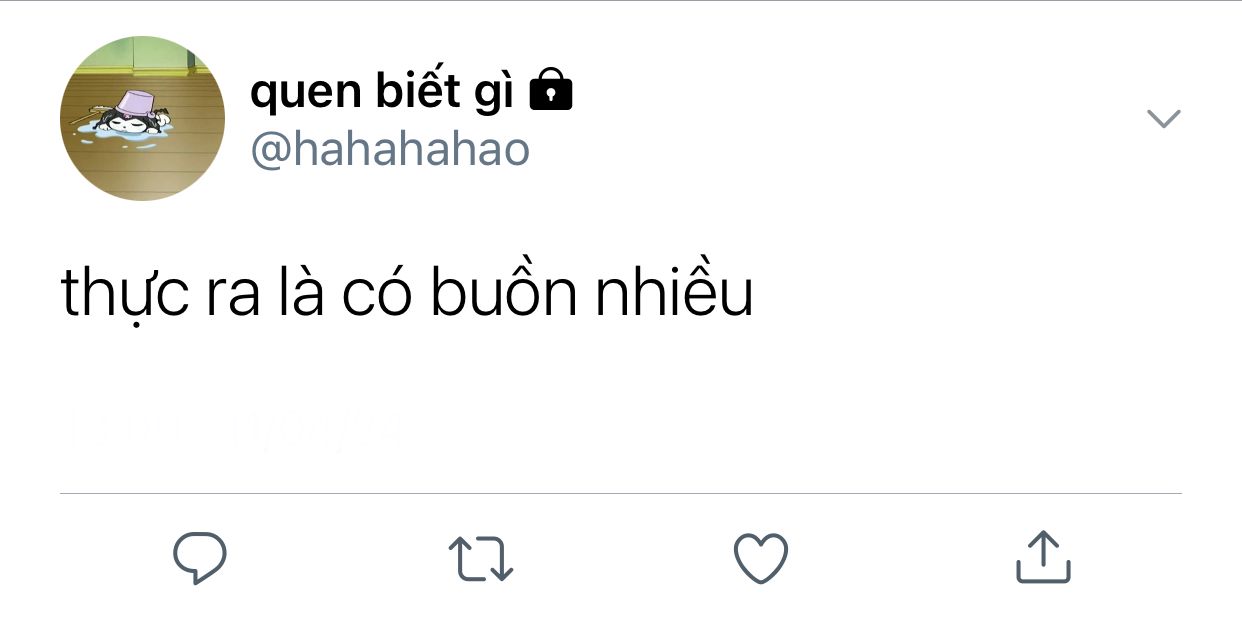Like the tweet with the heart icon
The width and height of the screenshot is (1242, 624).
[x=761, y=558]
